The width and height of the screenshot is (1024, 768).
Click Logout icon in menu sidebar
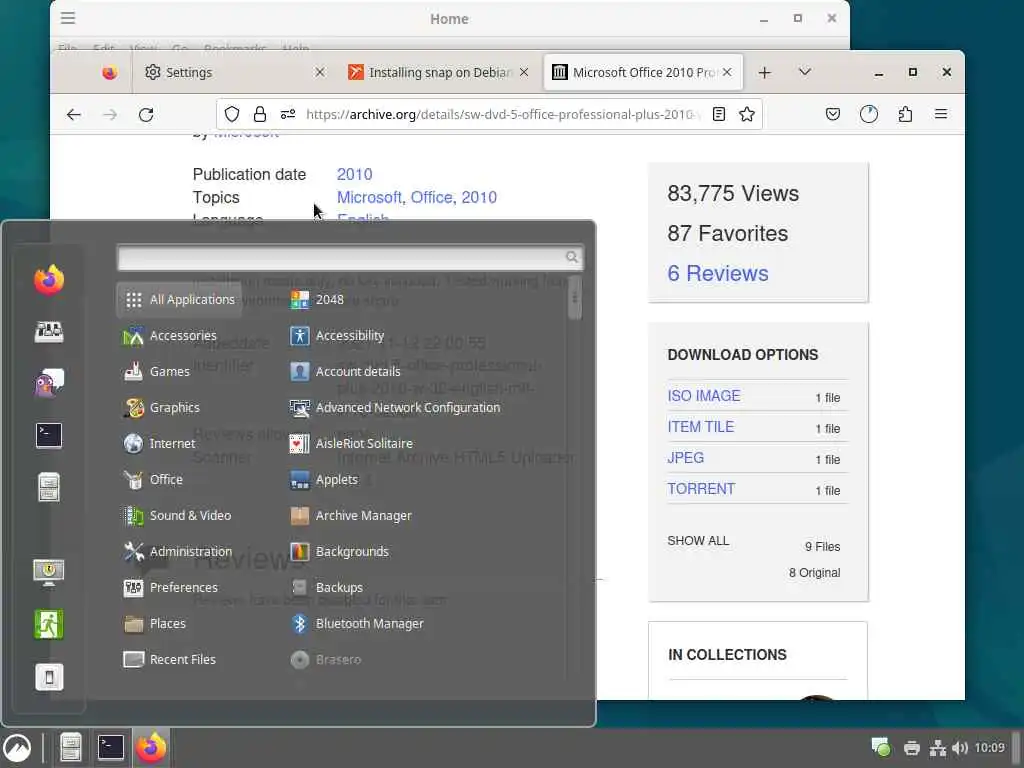point(49,624)
